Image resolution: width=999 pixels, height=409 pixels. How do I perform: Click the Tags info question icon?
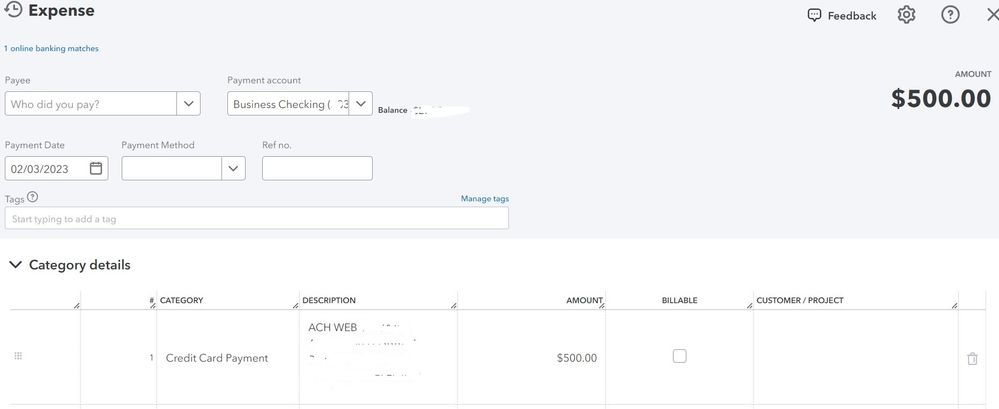(33, 198)
